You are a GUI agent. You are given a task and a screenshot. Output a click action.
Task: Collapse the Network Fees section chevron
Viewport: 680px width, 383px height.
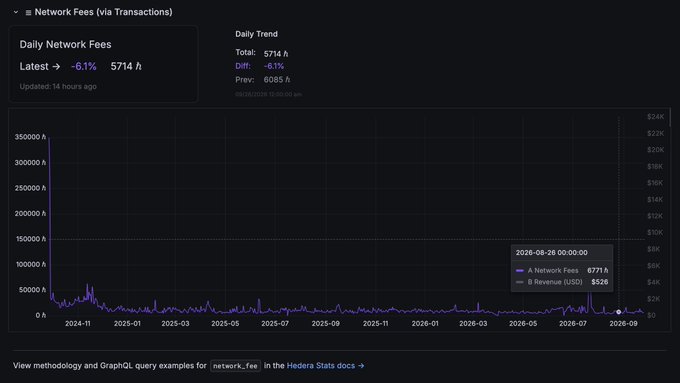coord(16,12)
